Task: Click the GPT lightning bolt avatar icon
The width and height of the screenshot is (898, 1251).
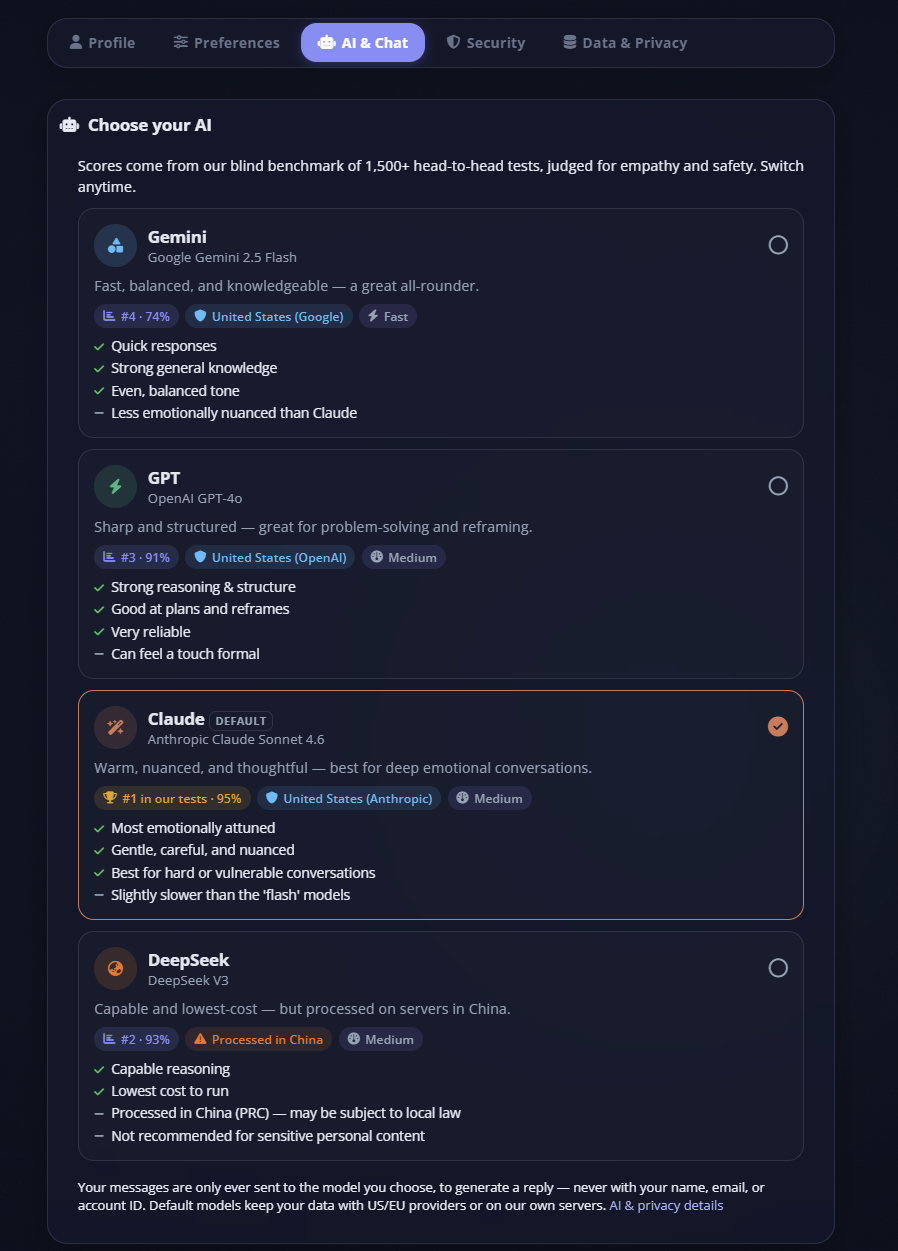Action: (115, 486)
